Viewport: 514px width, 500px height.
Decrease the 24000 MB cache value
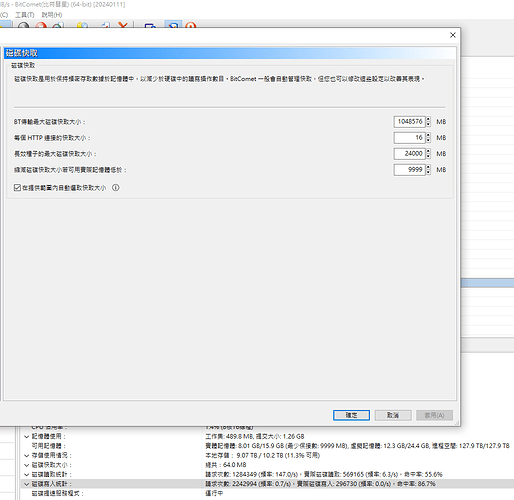(x=428, y=156)
